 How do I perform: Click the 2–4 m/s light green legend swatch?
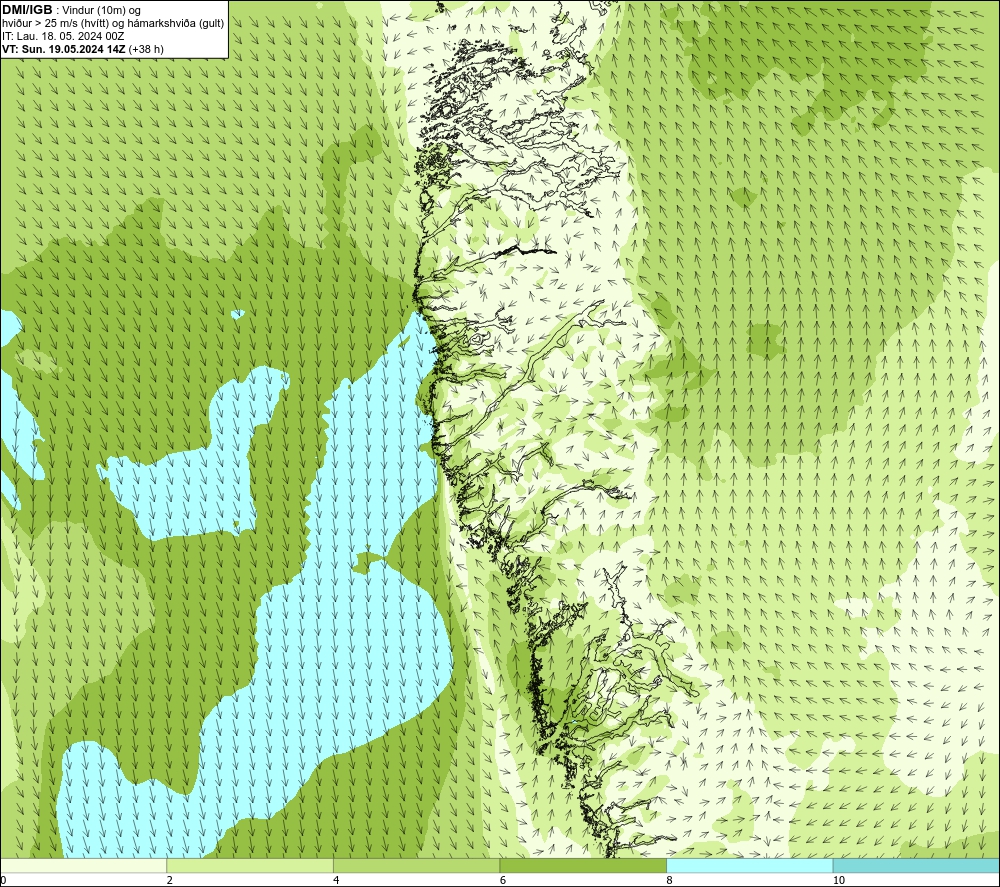click(250, 866)
